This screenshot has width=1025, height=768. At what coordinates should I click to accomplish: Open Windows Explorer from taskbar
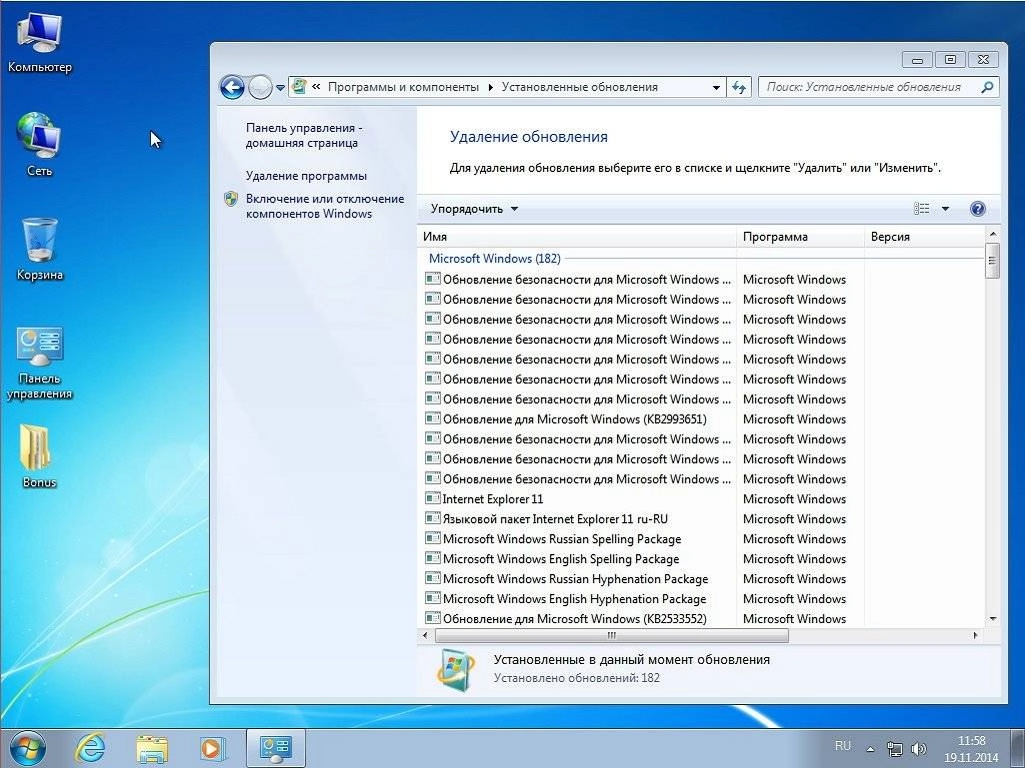pyautogui.click(x=152, y=749)
